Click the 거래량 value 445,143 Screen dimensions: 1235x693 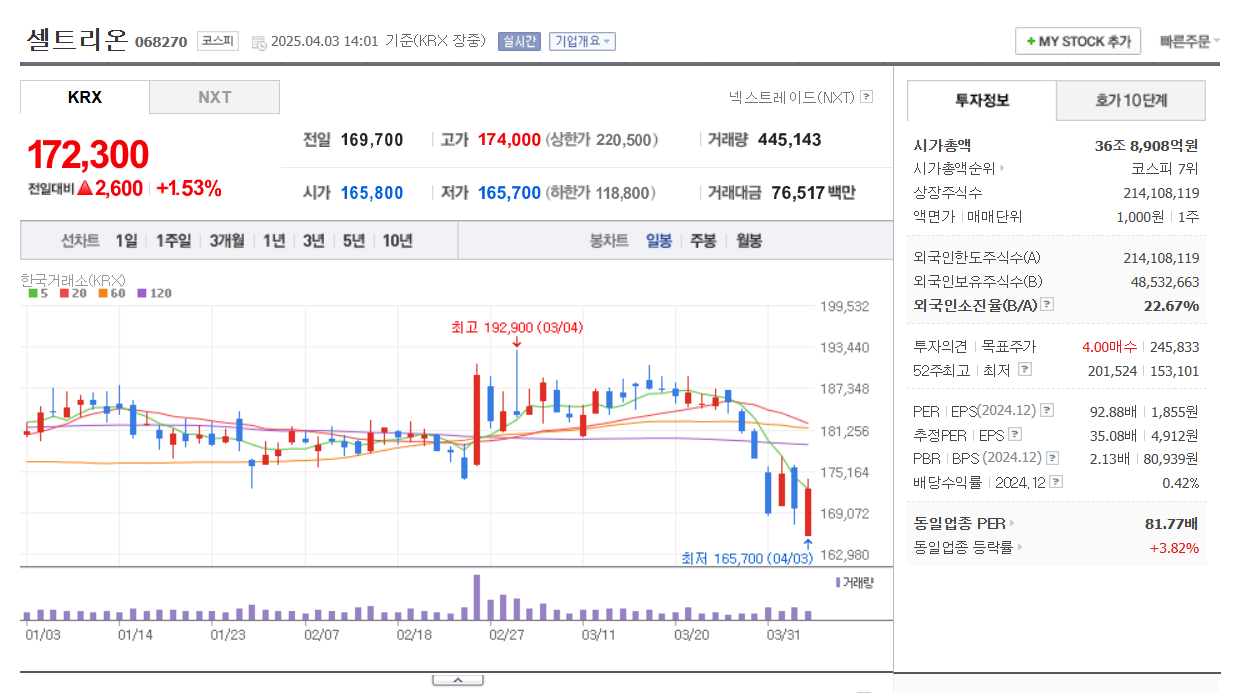click(790, 140)
